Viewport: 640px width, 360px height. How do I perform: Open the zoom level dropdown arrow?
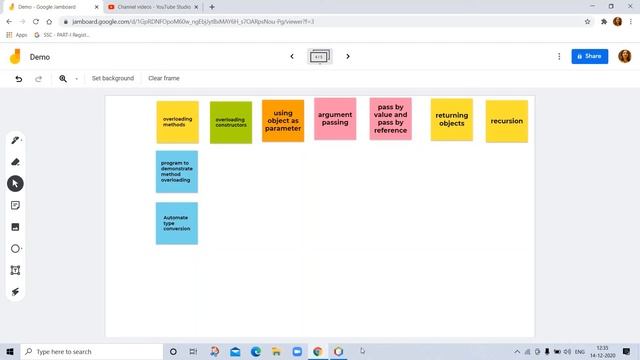76,79
